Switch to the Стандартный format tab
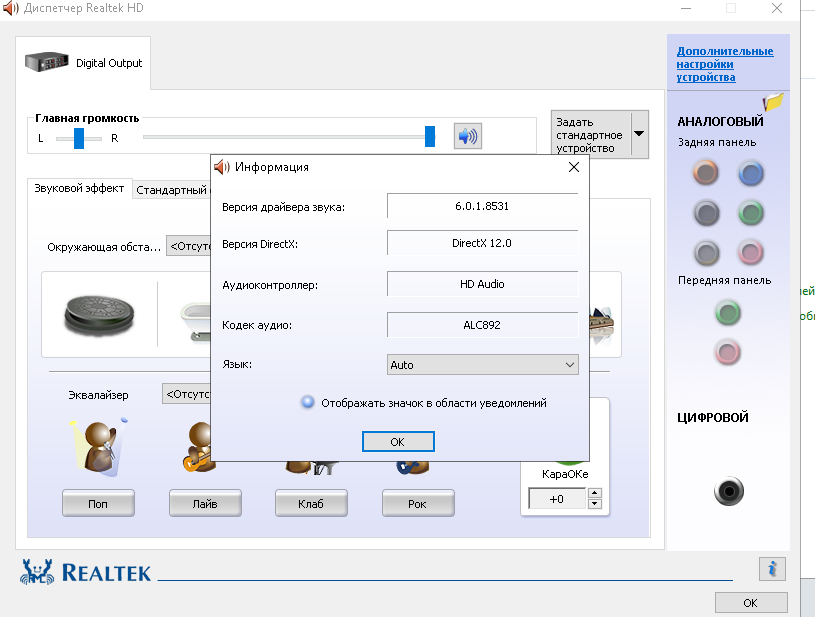 click(x=172, y=190)
